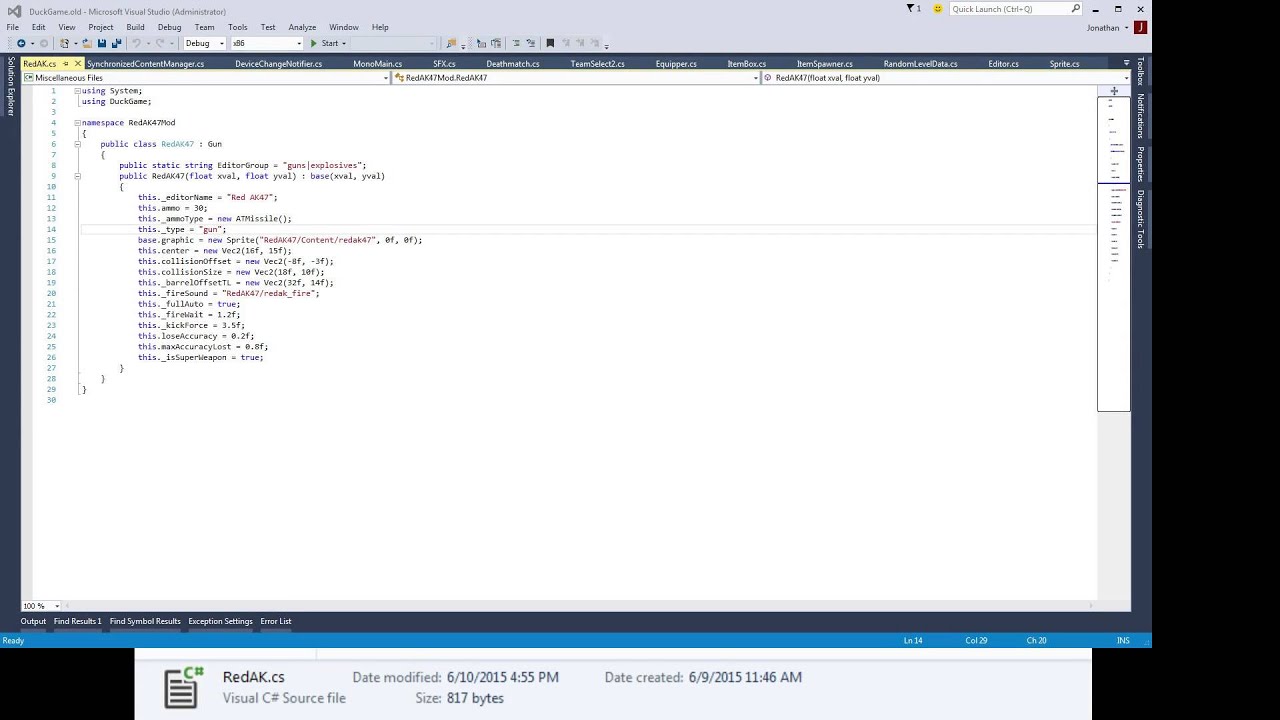Viewport: 1280px width, 720px height.
Task: Click the Open File toolbar icon
Action: pos(87,43)
